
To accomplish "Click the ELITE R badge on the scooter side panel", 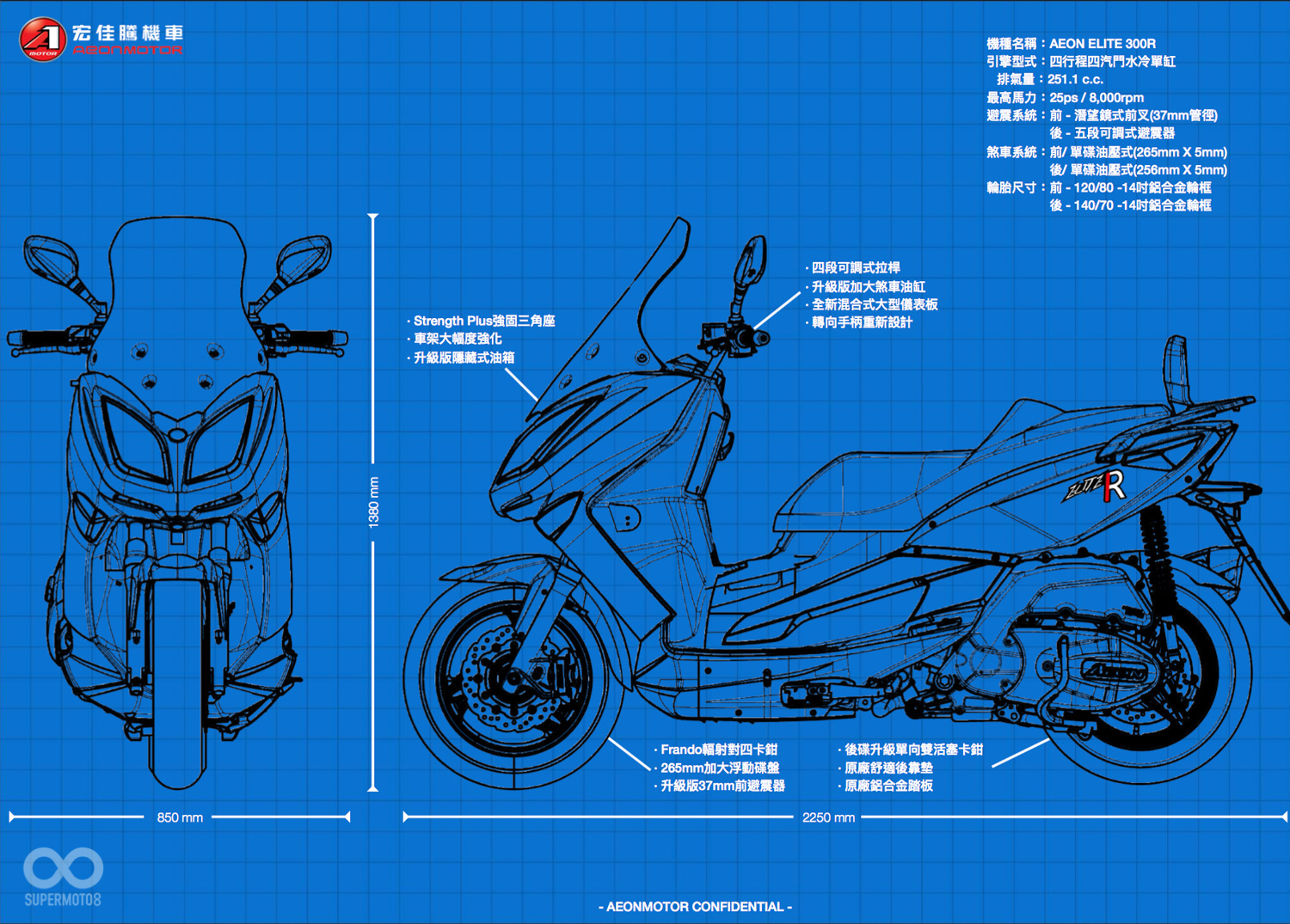I will [x=1095, y=486].
